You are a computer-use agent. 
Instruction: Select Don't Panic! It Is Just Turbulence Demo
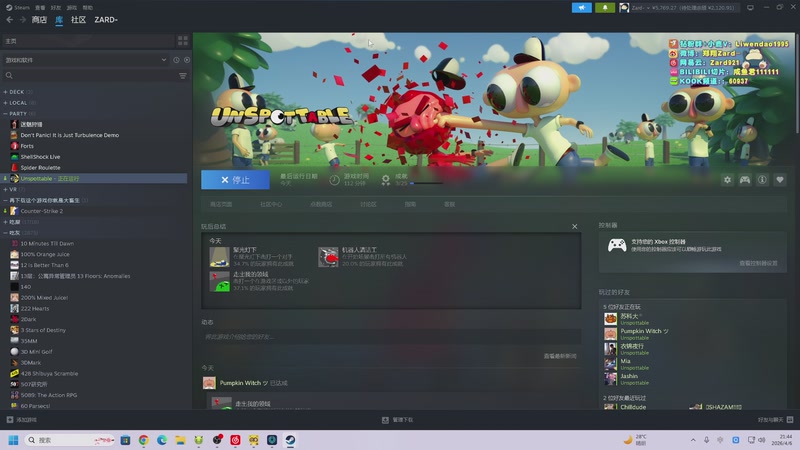(x=69, y=135)
